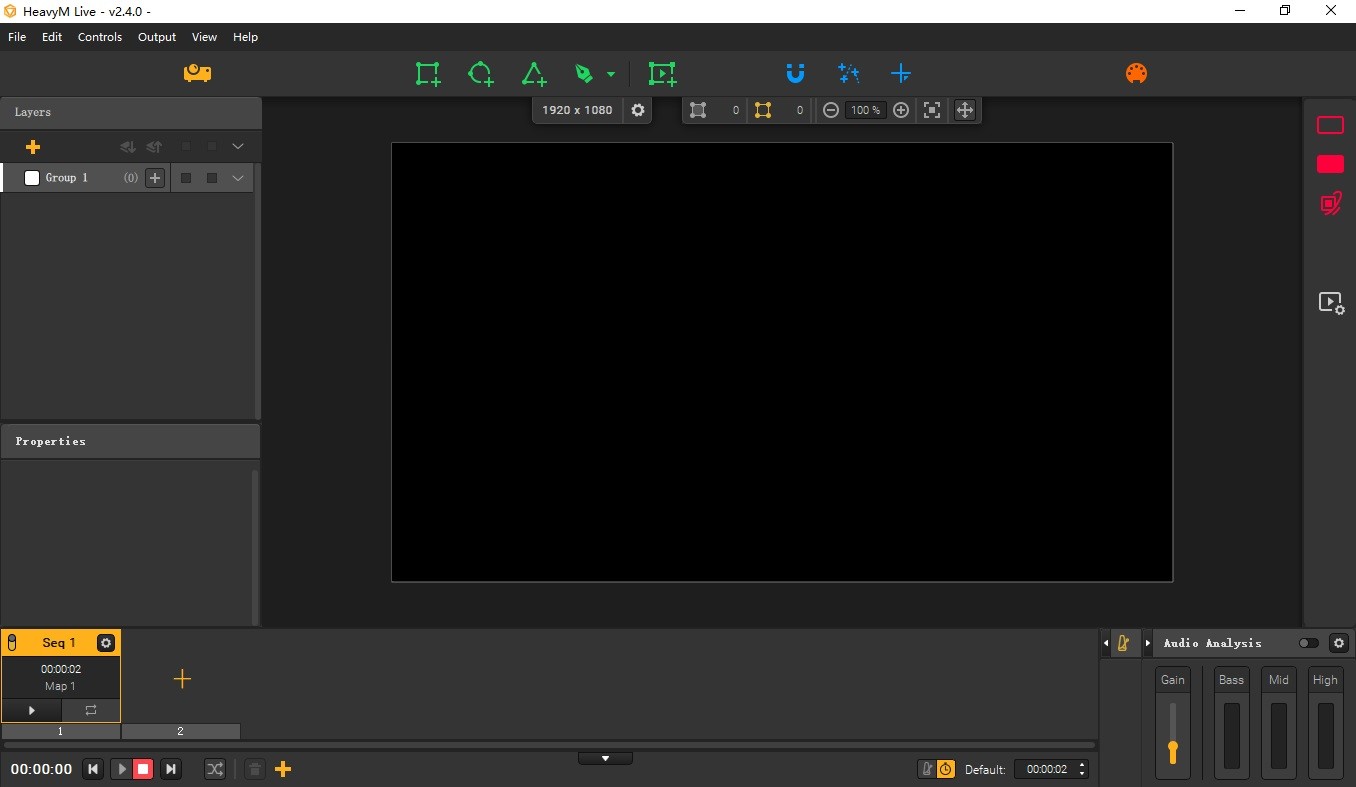
Task: Click the gray shape count icon
Action: point(698,110)
